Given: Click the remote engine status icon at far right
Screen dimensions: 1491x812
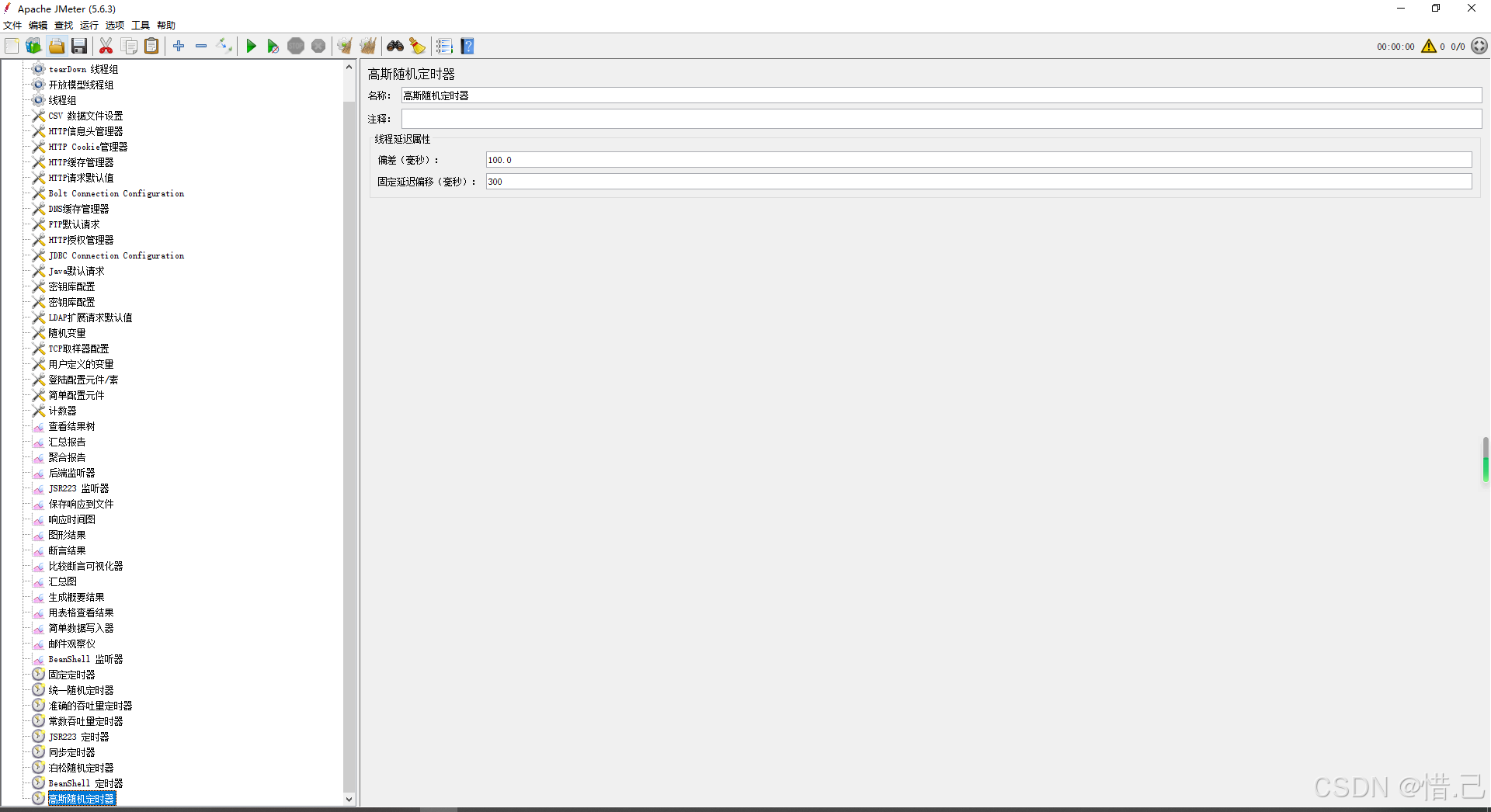Looking at the screenshot, I should tap(1479, 47).
